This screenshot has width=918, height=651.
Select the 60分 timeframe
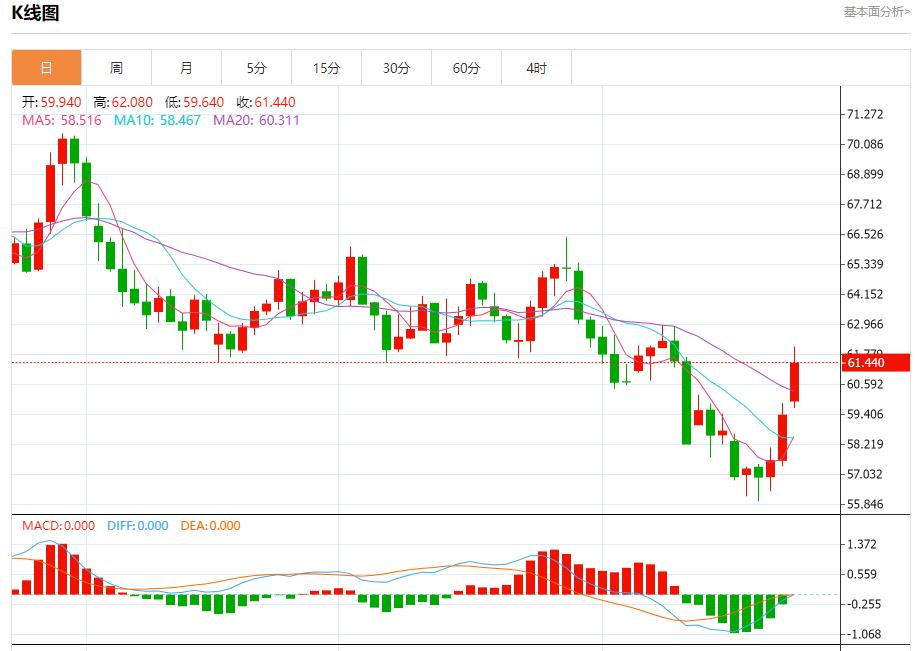coord(467,68)
